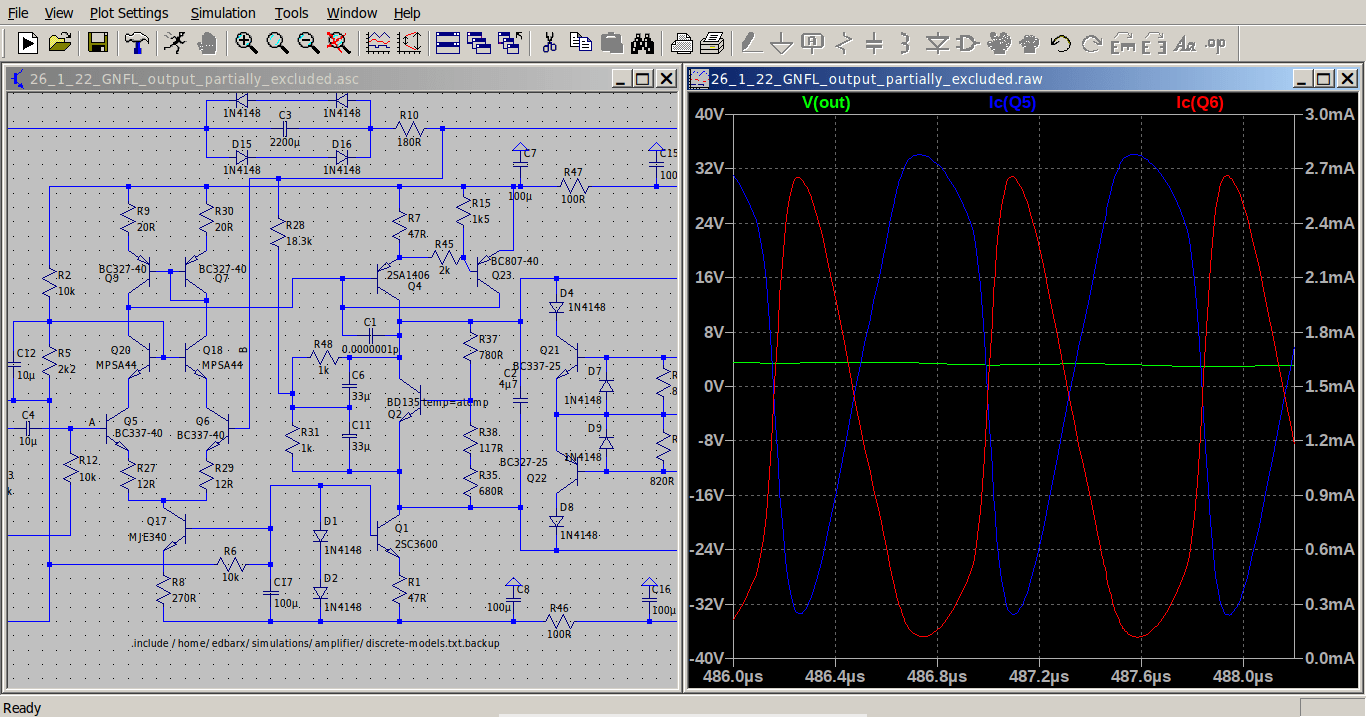This screenshot has width=1366, height=717.
Task: Click the Autorange axes icon
Action: [x=409, y=42]
